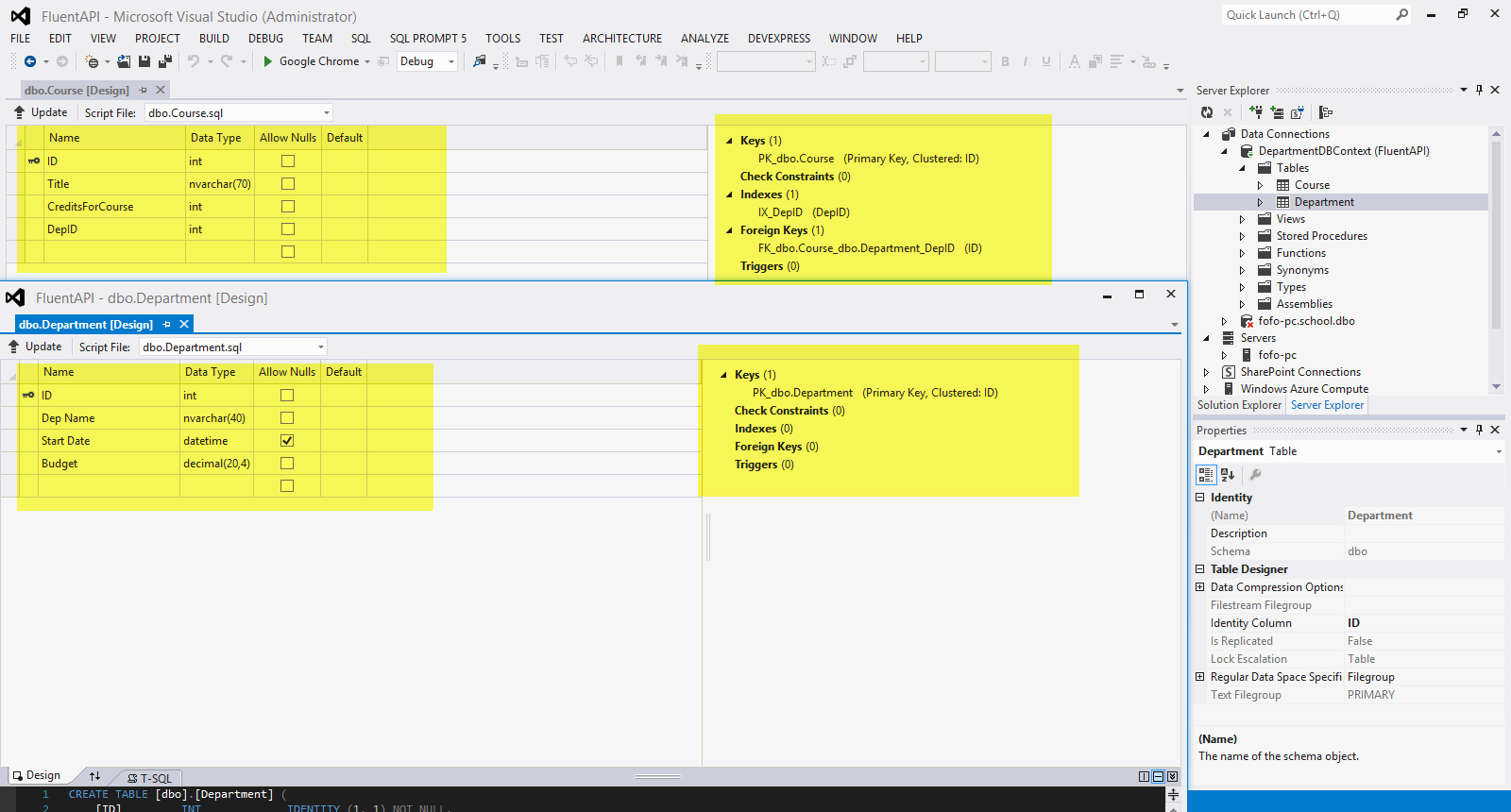Click the Dep Name column name cell
1511x812 pixels.
[109, 418]
